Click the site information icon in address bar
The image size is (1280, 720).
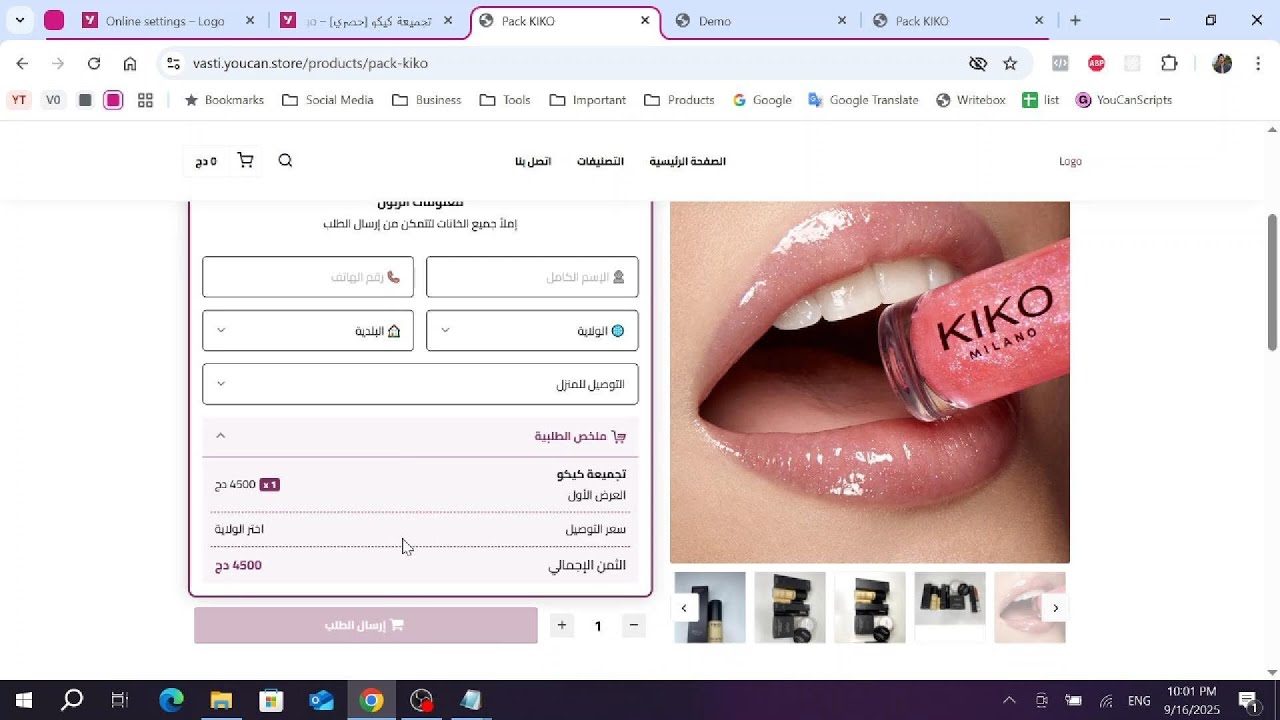(x=173, y=63)
